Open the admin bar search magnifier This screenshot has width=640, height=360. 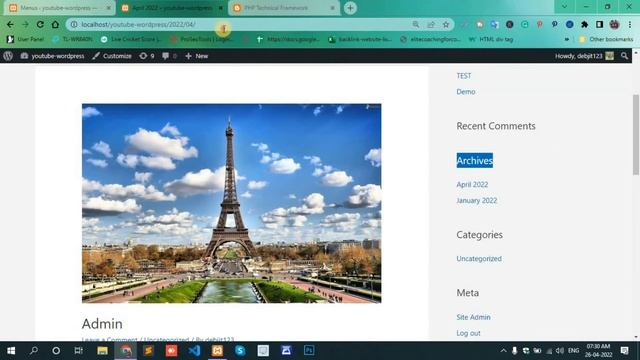tap(624, 56)
